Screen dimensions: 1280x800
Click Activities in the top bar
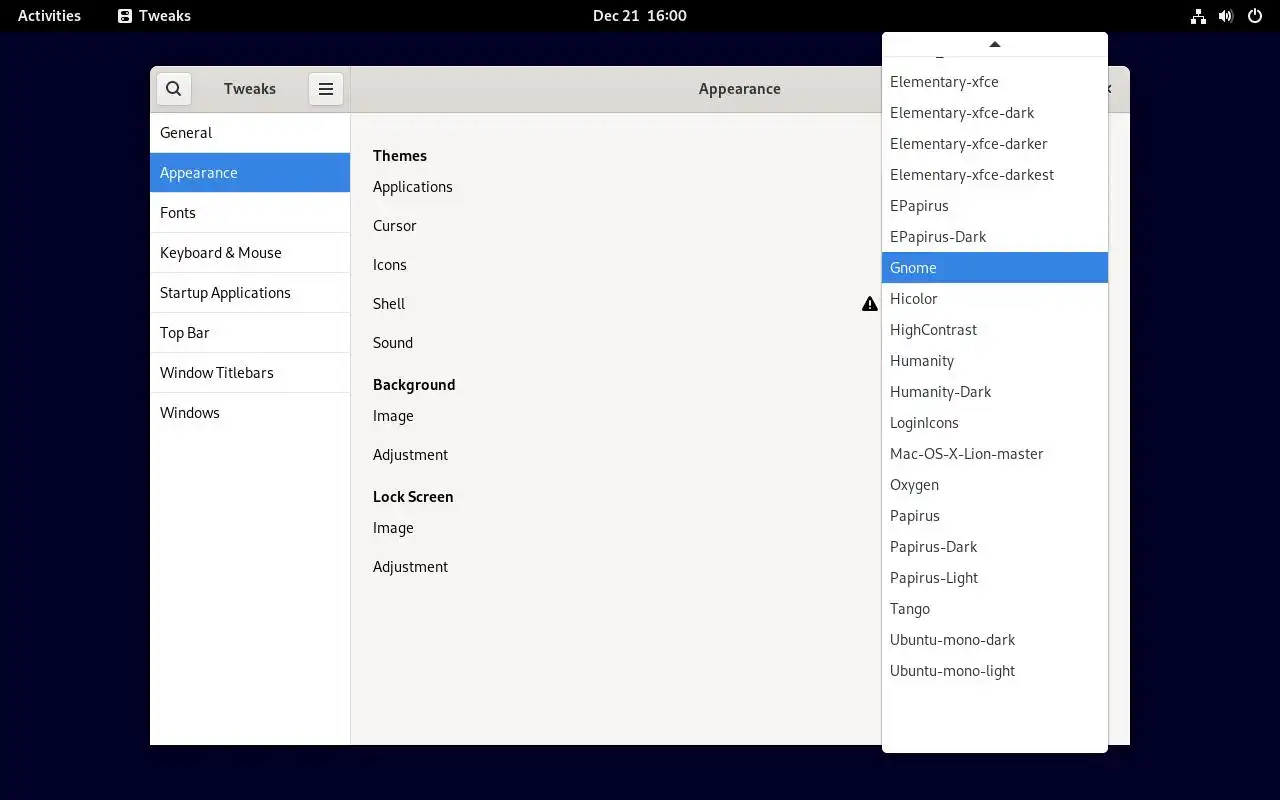point(49,16)
